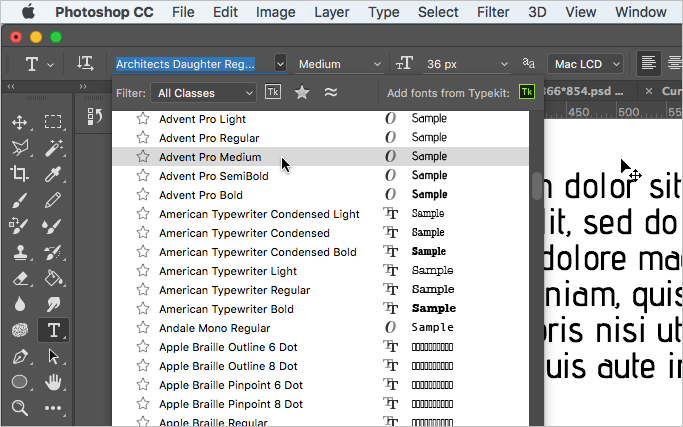
Task: Select the History Brush tool
Action: tap(53, 252)
